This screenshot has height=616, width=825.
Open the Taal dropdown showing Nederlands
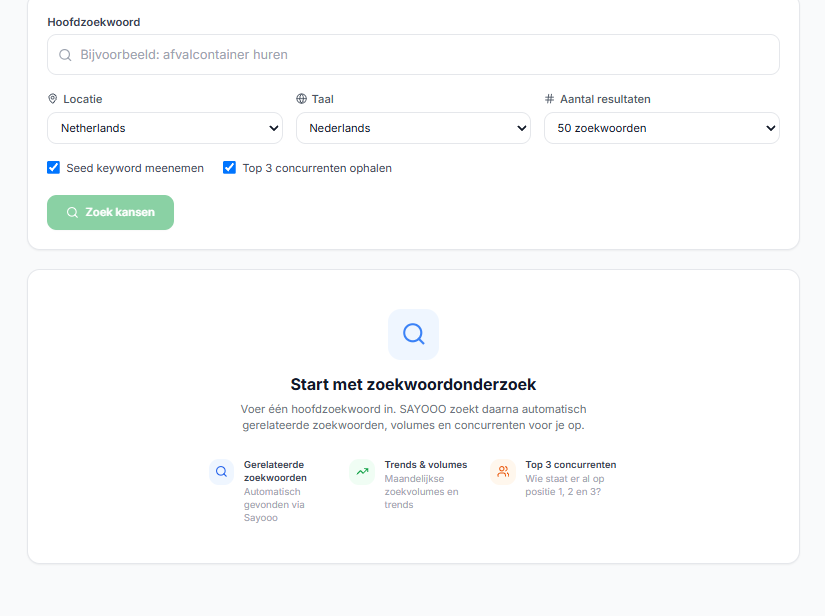pos(413,128)
